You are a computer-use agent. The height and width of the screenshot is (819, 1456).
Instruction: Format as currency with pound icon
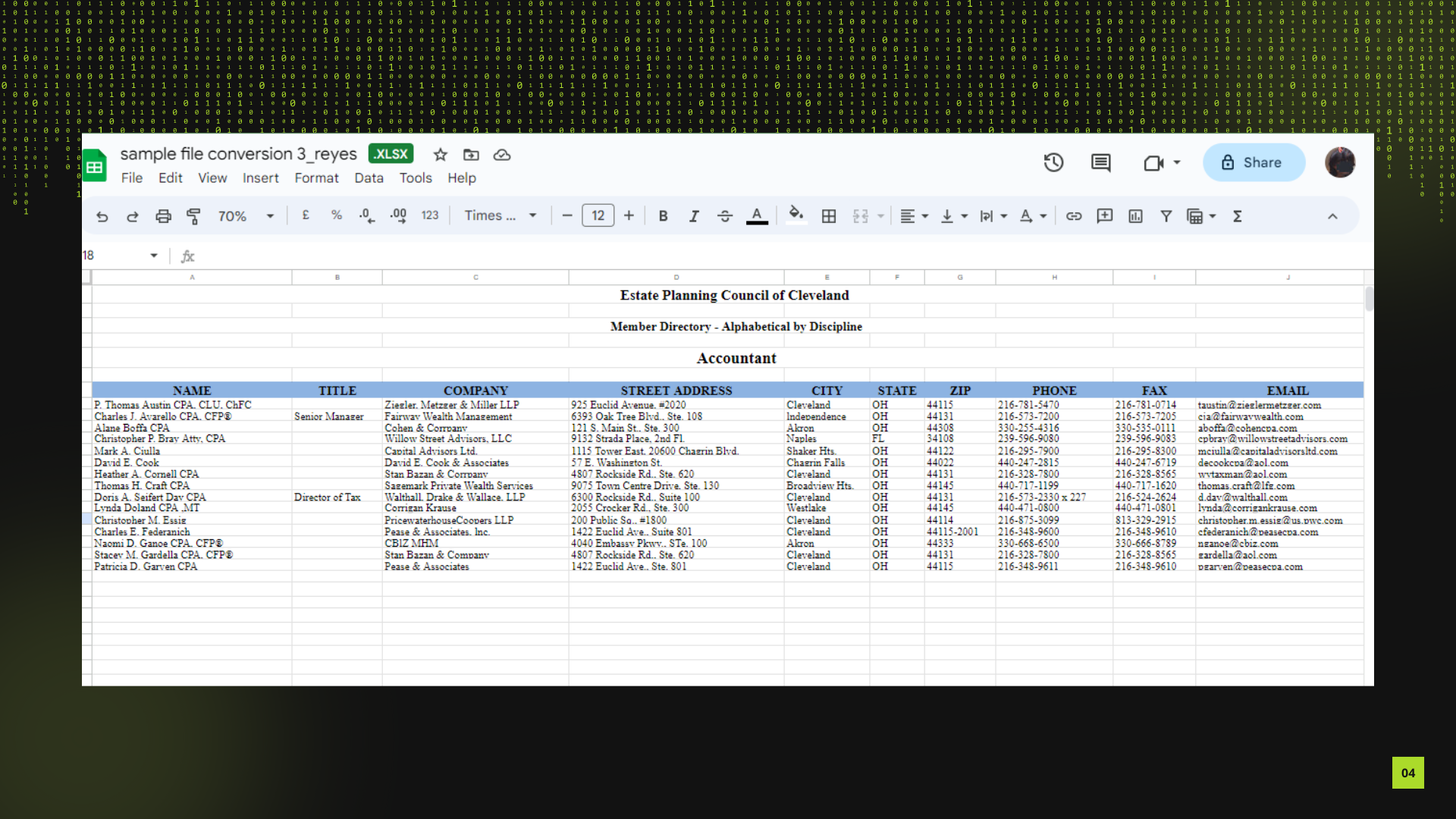306,215
